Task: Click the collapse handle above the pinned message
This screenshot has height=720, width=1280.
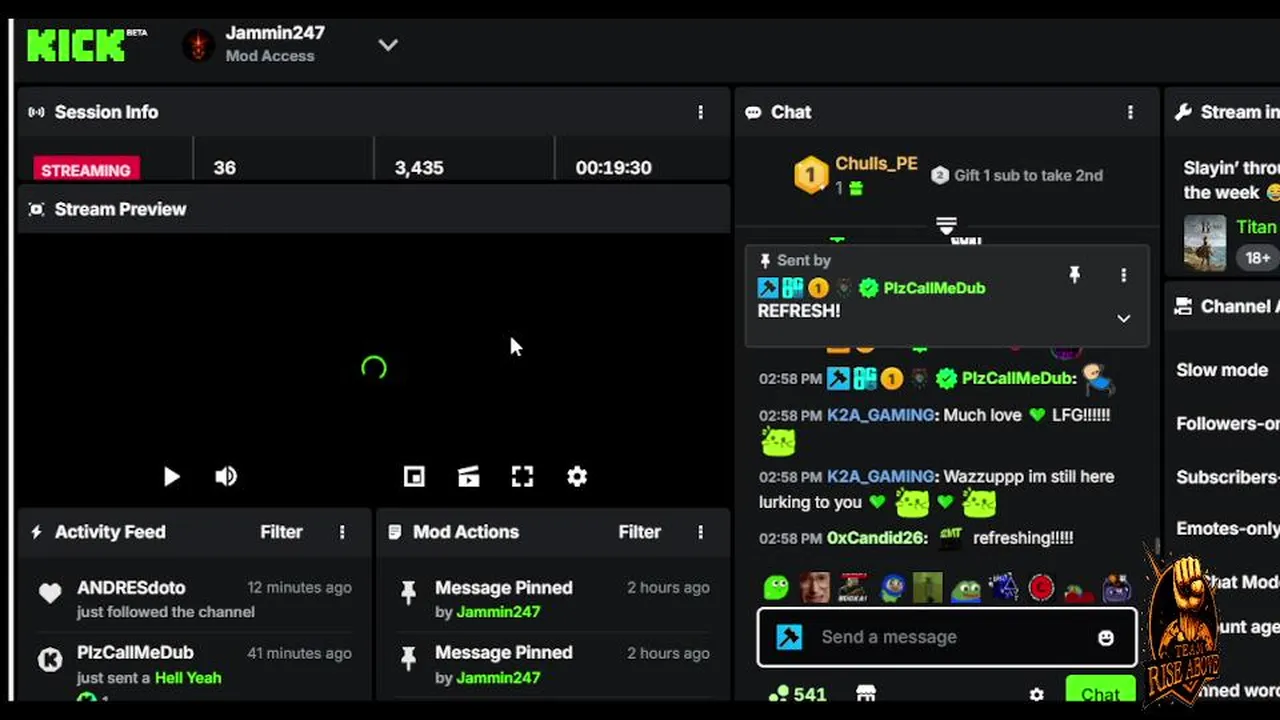Action: coord(946,225)
